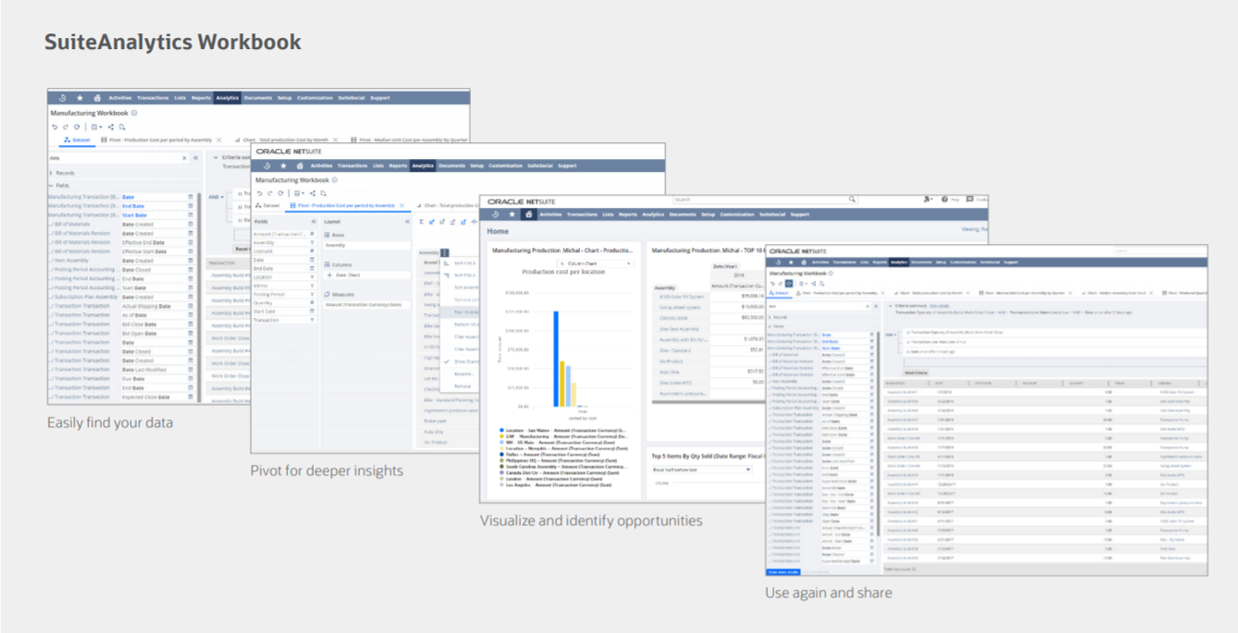
Task: Open the Customization menu in the find-your-data window
Action: click(x=313, y=98)
